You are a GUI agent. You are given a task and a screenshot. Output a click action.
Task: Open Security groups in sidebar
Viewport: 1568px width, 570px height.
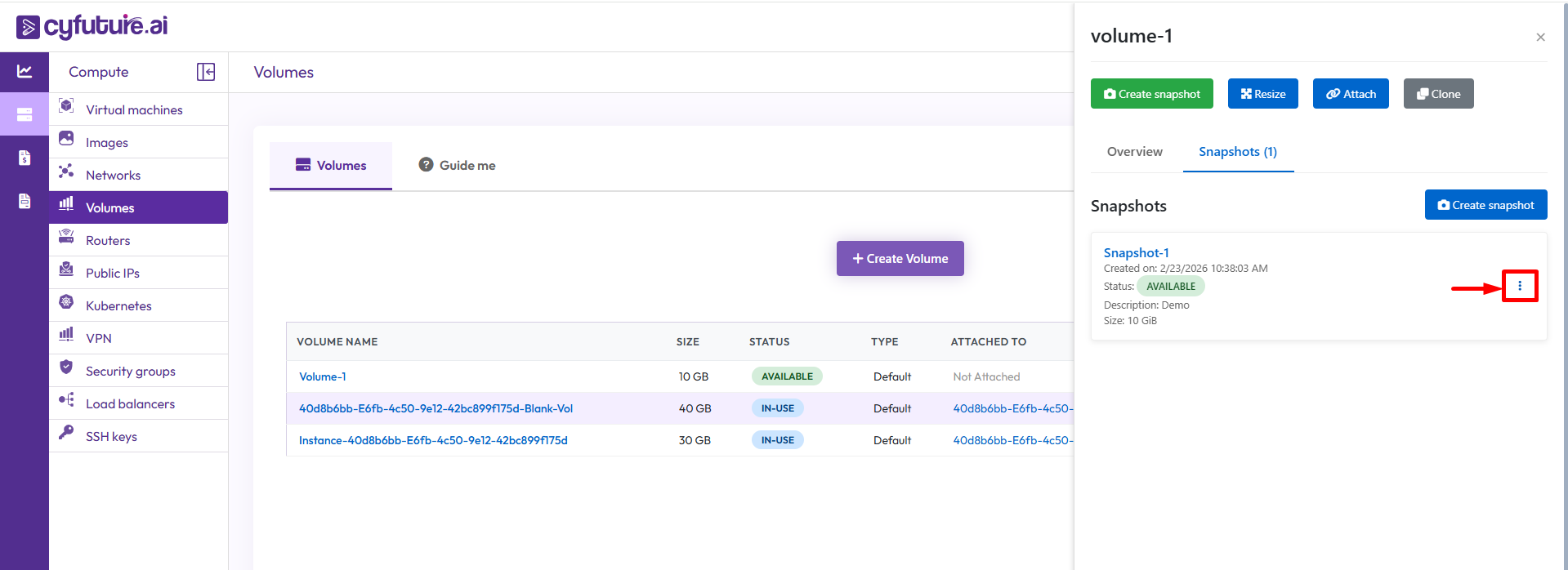[x=131, y=371]
